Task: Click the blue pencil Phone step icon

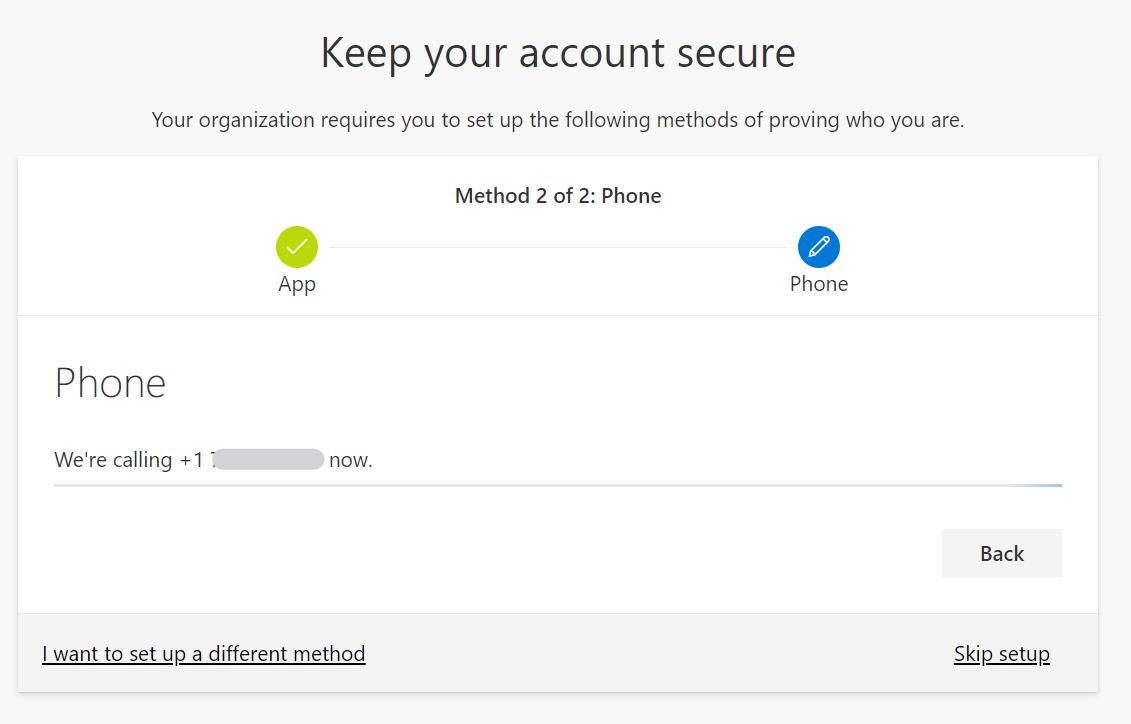Action: pos(818,247)
